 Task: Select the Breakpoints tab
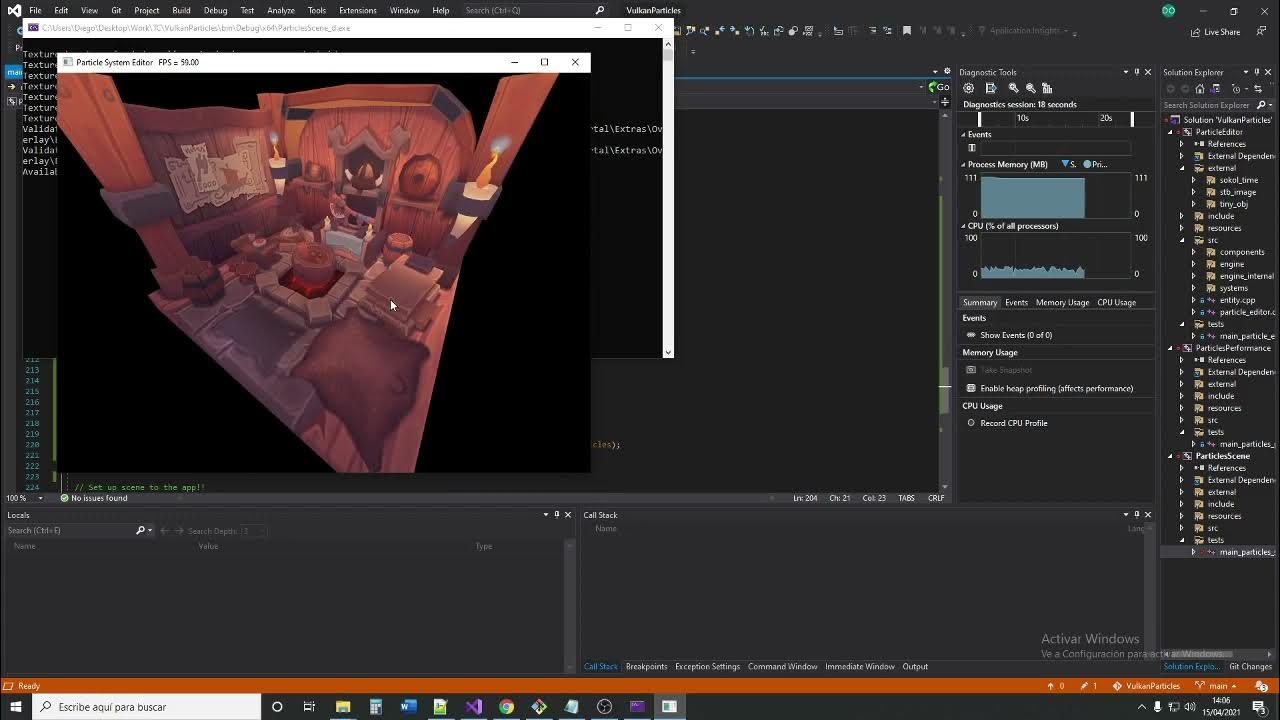tap(646, 666)
